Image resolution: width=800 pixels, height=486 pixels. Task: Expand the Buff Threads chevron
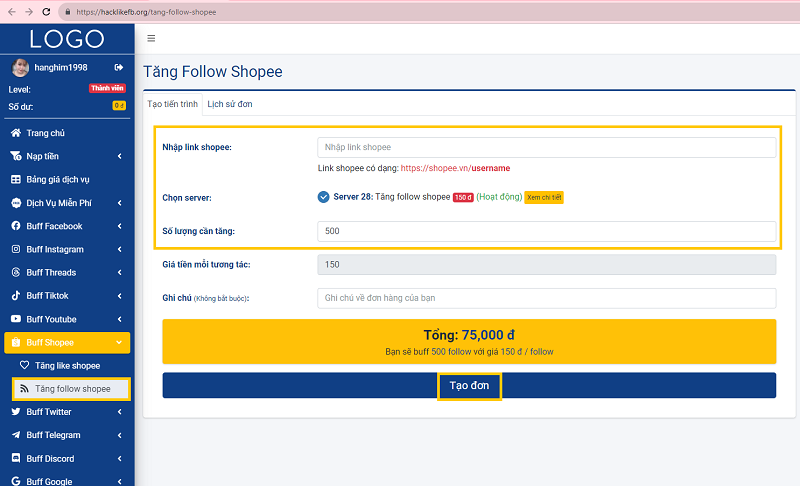tap(119, 272)
